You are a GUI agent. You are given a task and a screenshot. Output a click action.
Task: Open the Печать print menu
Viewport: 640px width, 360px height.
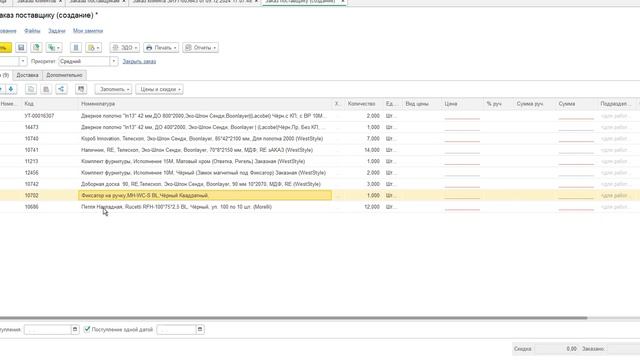click(161, 48)
